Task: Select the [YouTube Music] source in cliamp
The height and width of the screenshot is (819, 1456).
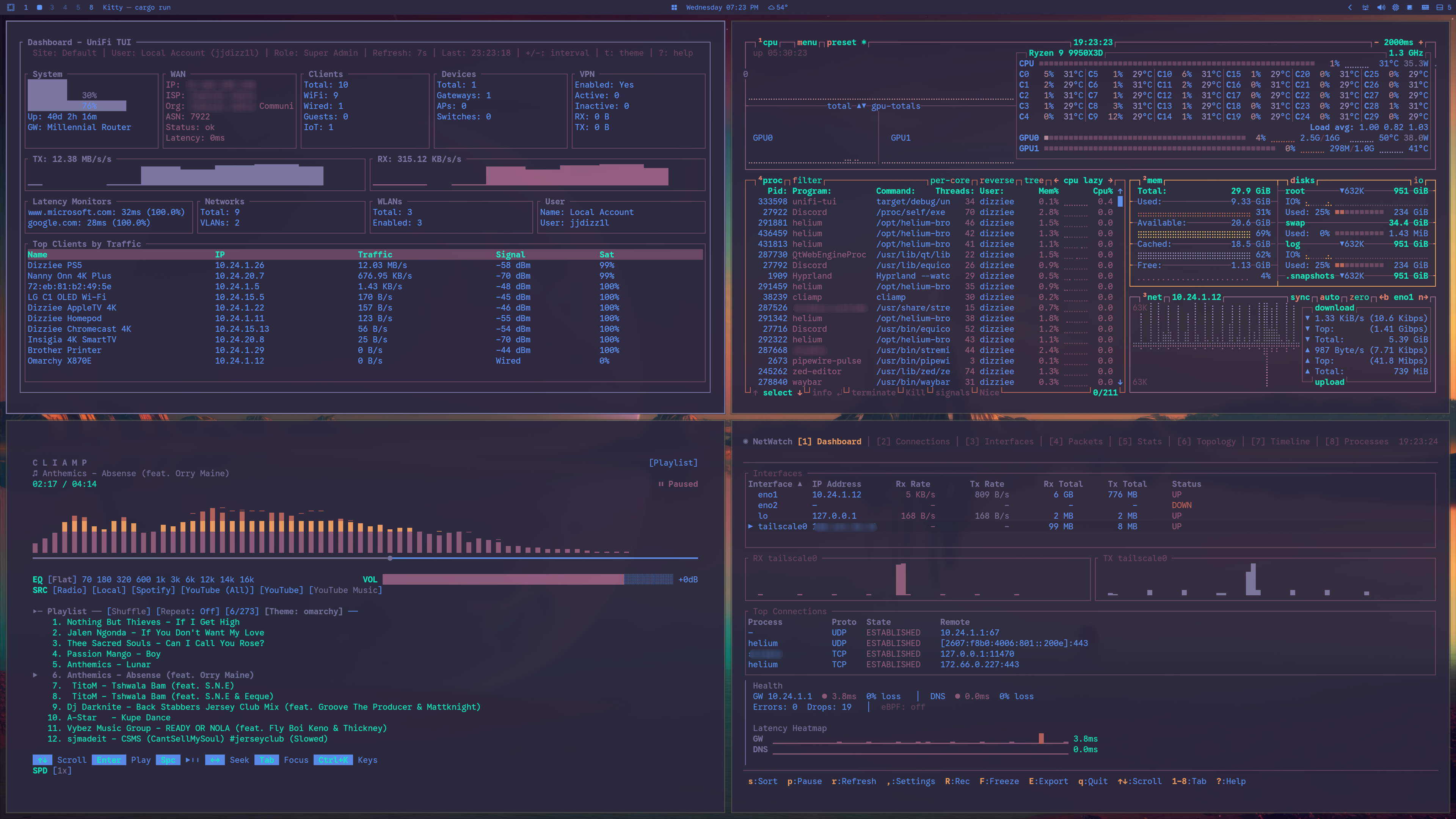Action: point(345,590)
